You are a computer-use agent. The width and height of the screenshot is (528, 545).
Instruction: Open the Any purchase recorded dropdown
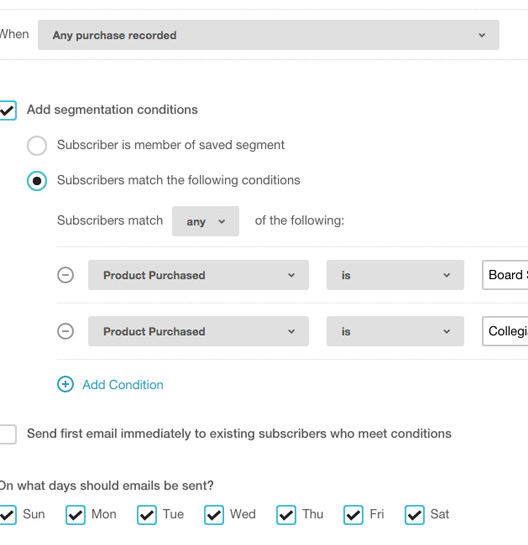click(268, 35)
